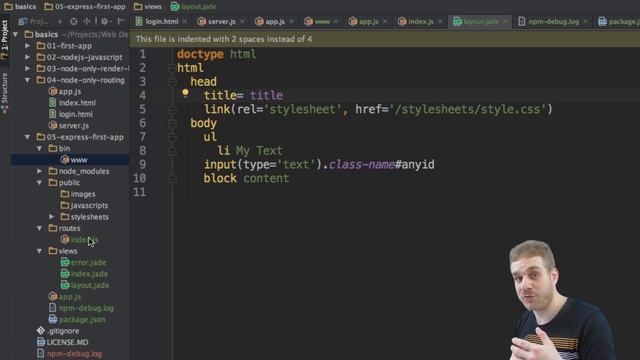Image resolution: width=640 pixels, height=360 pixels.
Task: Close the layout.jade tab
Action: pyautogui.click(x=505, y=21)
